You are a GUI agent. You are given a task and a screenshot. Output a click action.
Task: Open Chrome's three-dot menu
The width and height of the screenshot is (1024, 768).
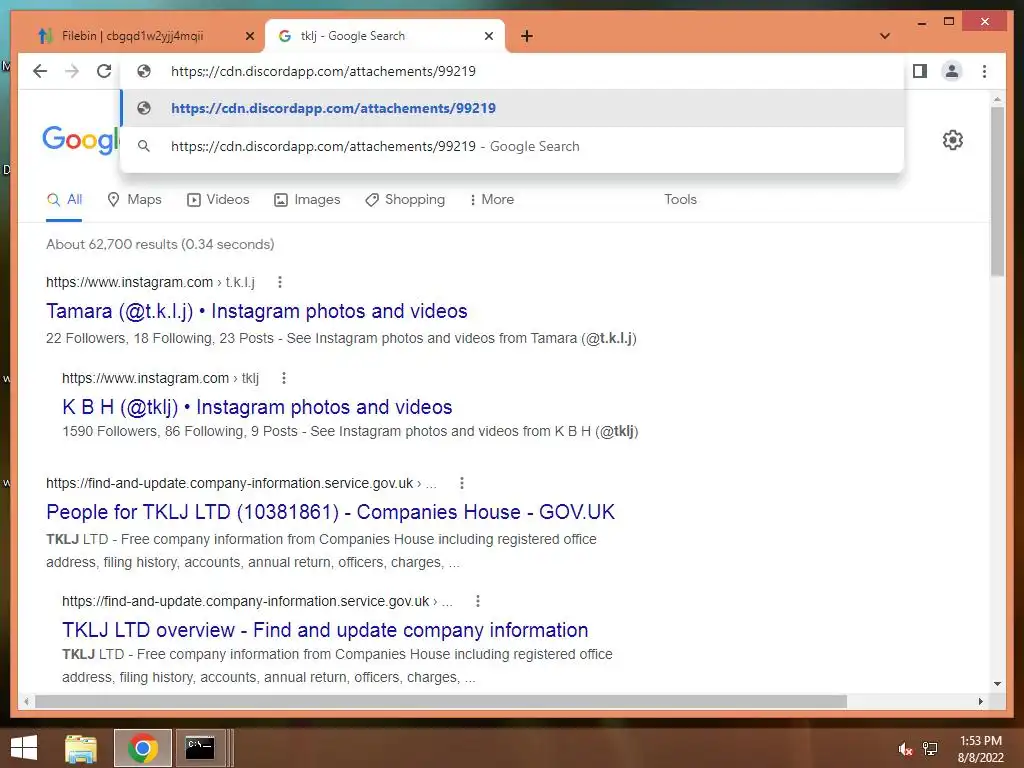984,71
